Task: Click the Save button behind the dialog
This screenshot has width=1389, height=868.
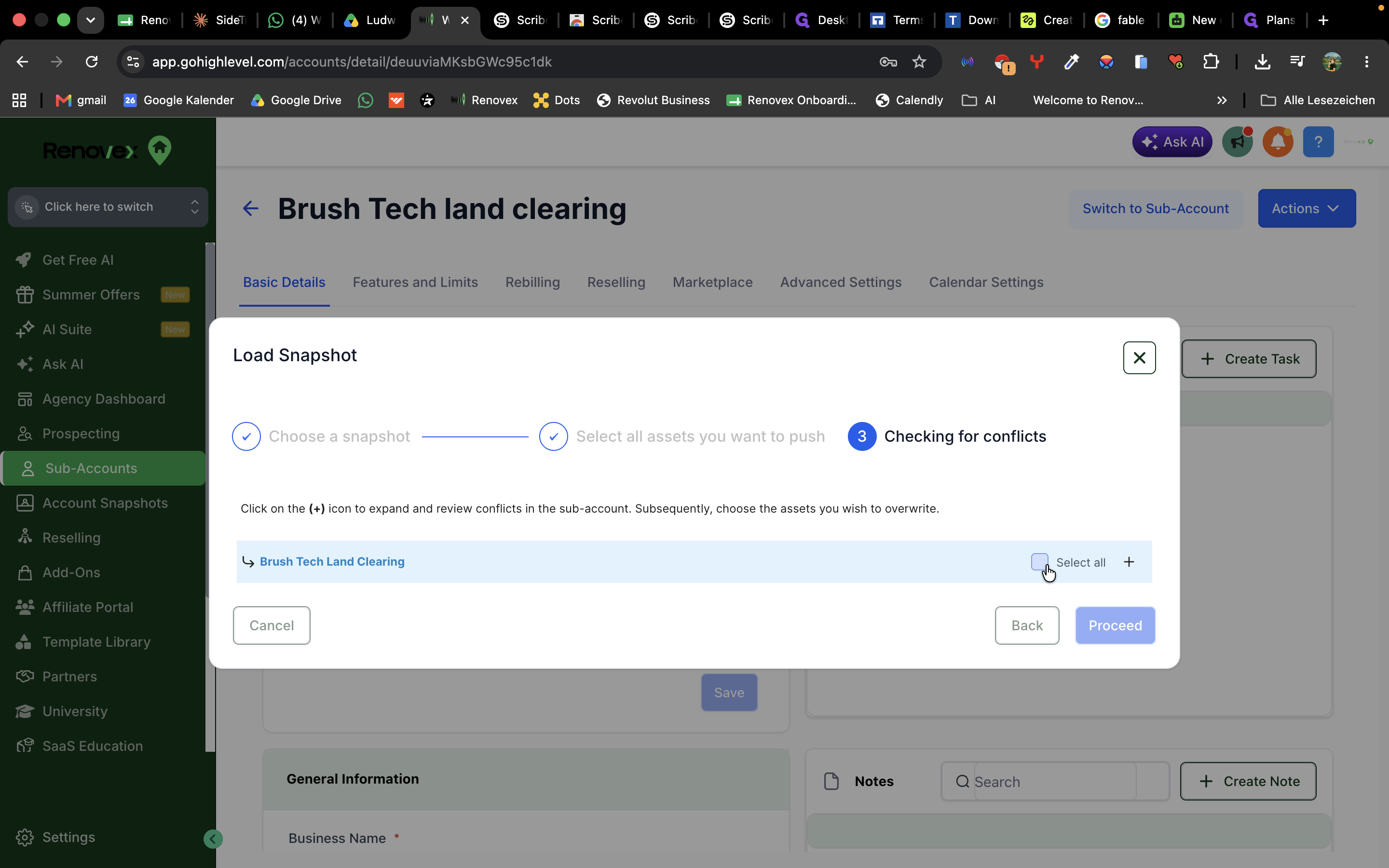Action: pyautogui.click(x=729, y=692)
